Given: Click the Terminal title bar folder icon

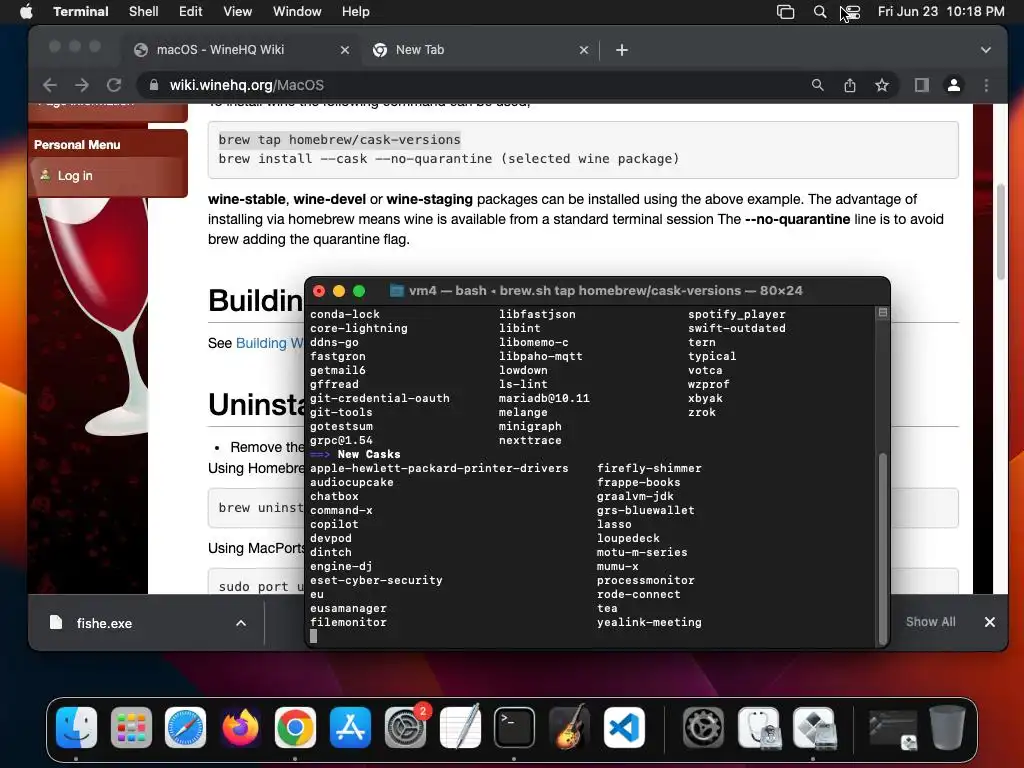Looking at the screenshot, I should point(396,291).
